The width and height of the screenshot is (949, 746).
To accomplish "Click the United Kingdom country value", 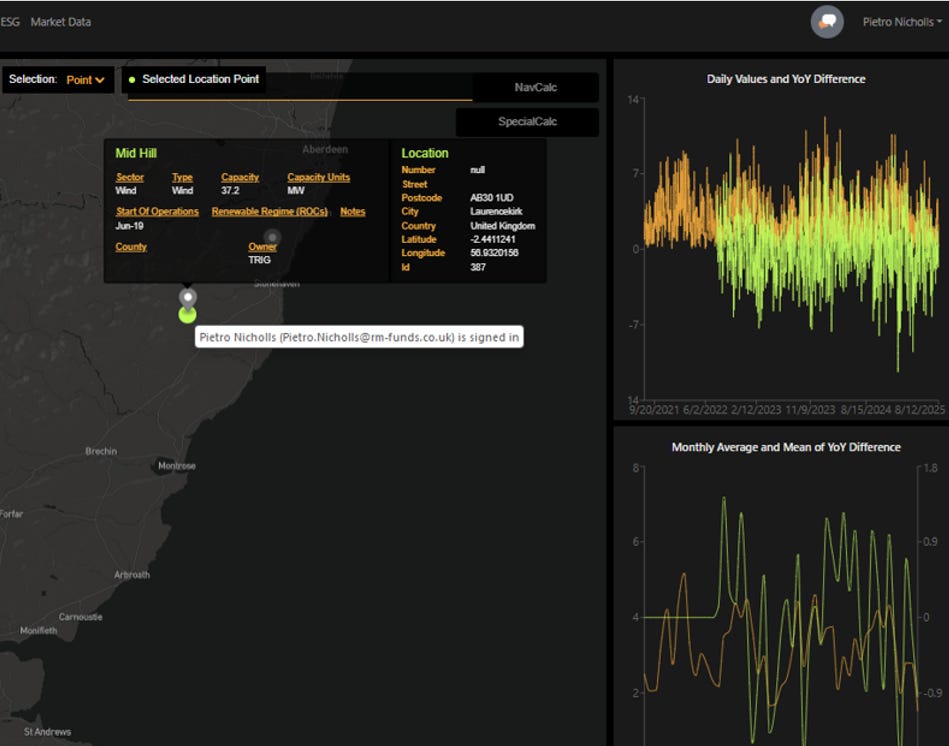I will click(502, 226).
